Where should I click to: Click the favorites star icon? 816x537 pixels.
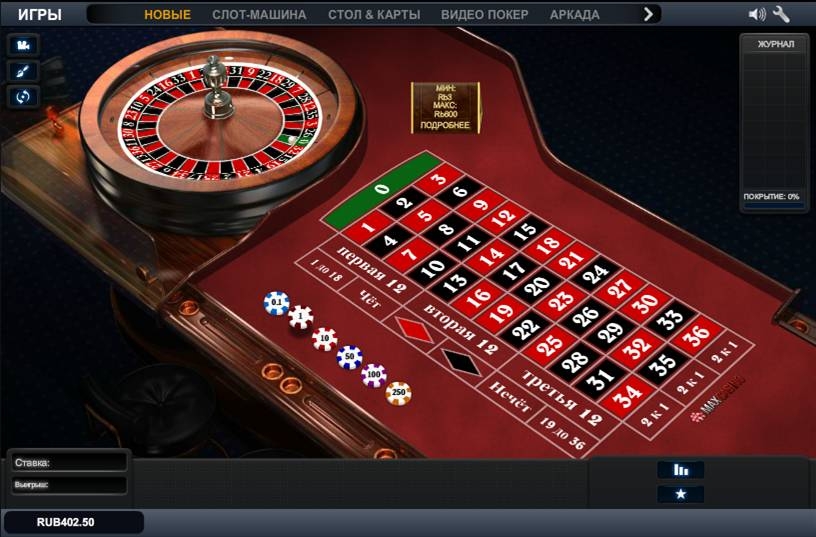click(681, 494)
